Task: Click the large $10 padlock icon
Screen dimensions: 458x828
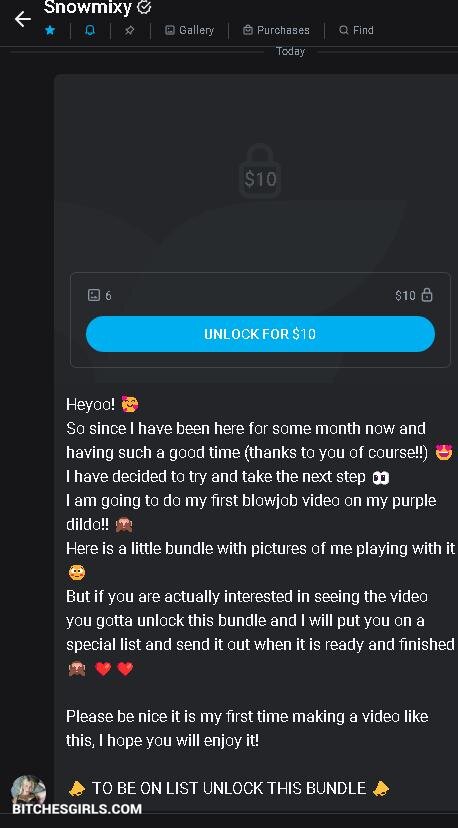Action: [x=260, y=171]
